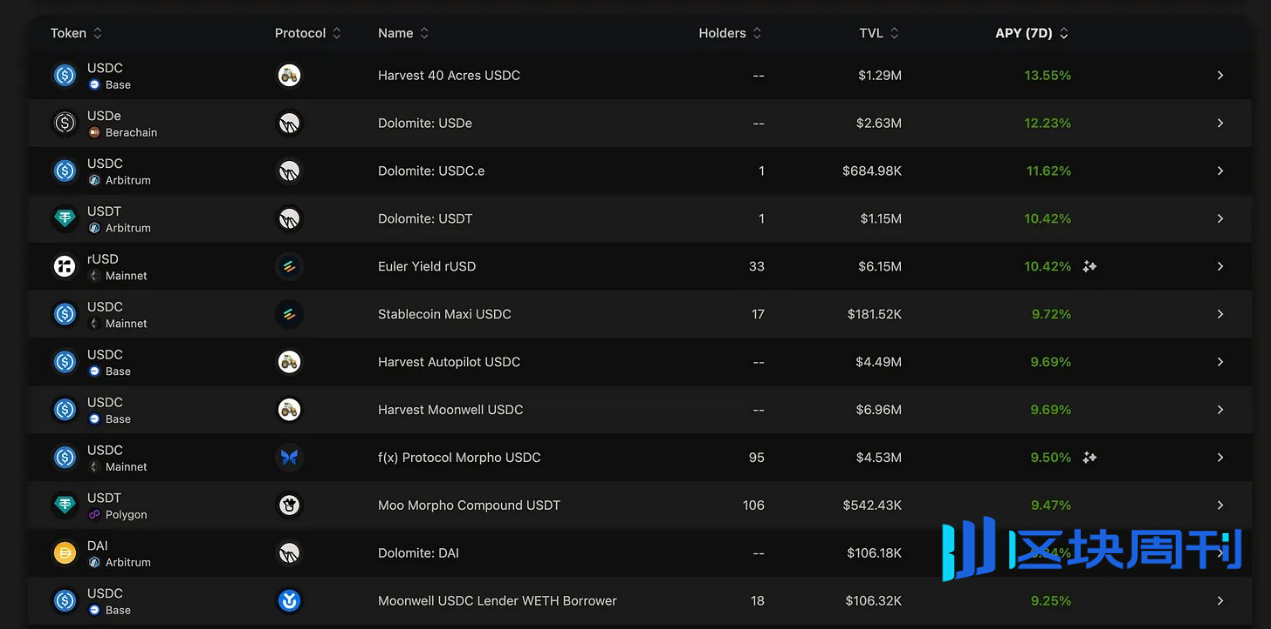The height and width of the screenshot is (629, 1271).
Task: Click the Euler protocol icon for Euler Yield rUSD
Action: (289, 266)
